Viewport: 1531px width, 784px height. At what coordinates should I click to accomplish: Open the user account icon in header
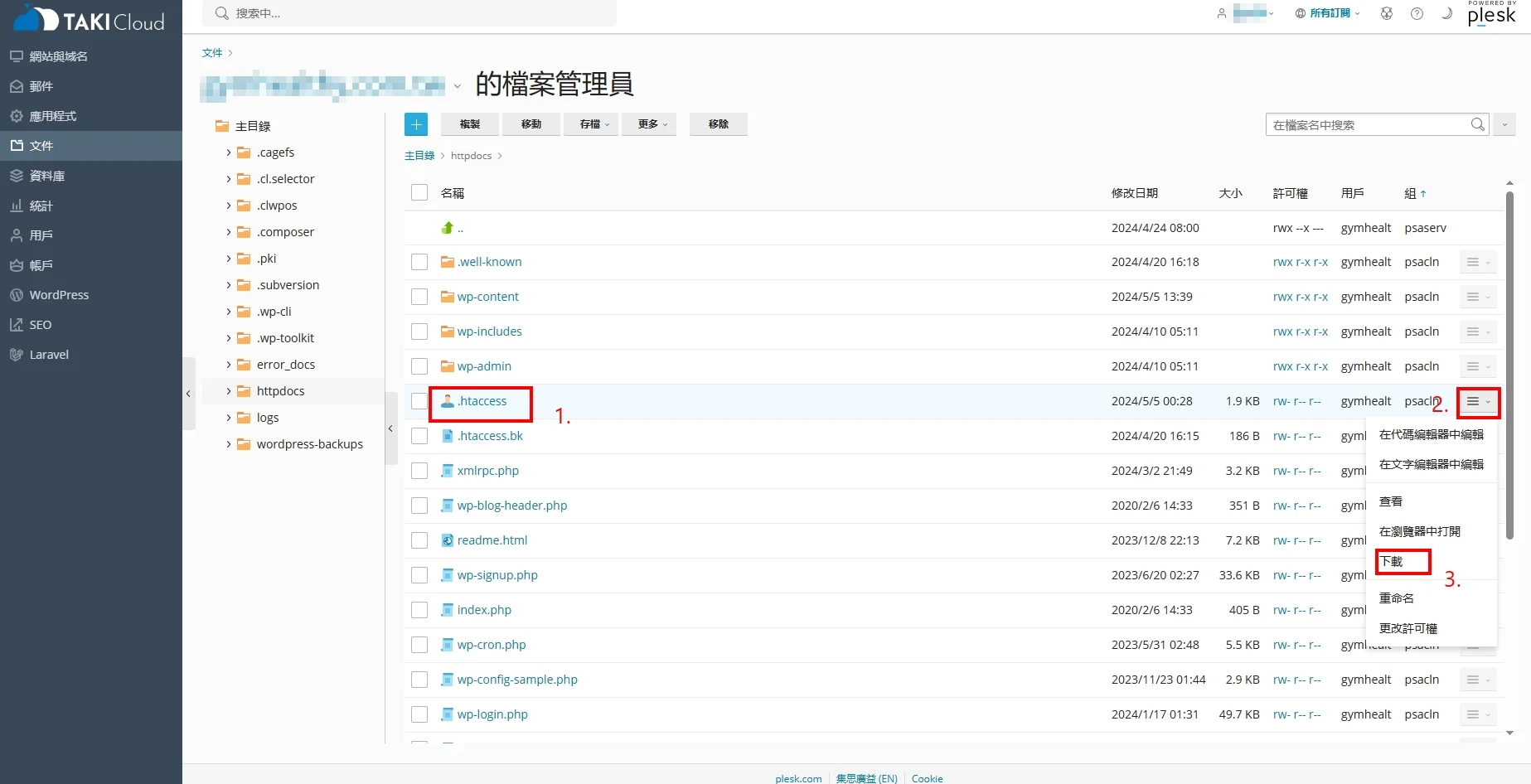click(x=1221, y=13)
